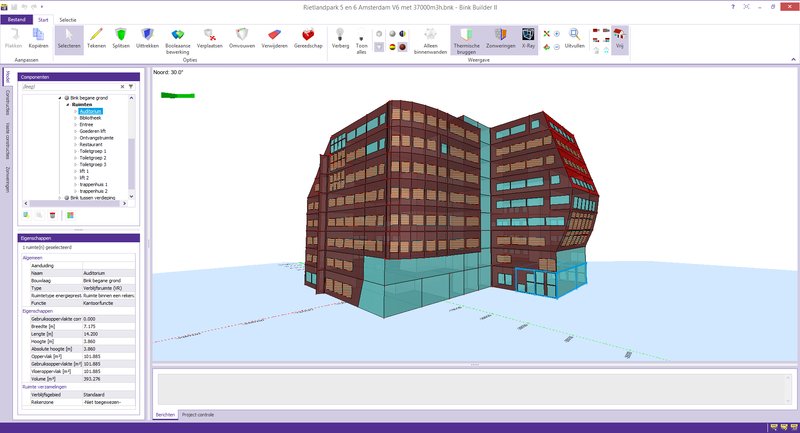Collapse the ribbon with chevron arrow
The height and width of the screenshot is (433, 800).
[793, 60]
